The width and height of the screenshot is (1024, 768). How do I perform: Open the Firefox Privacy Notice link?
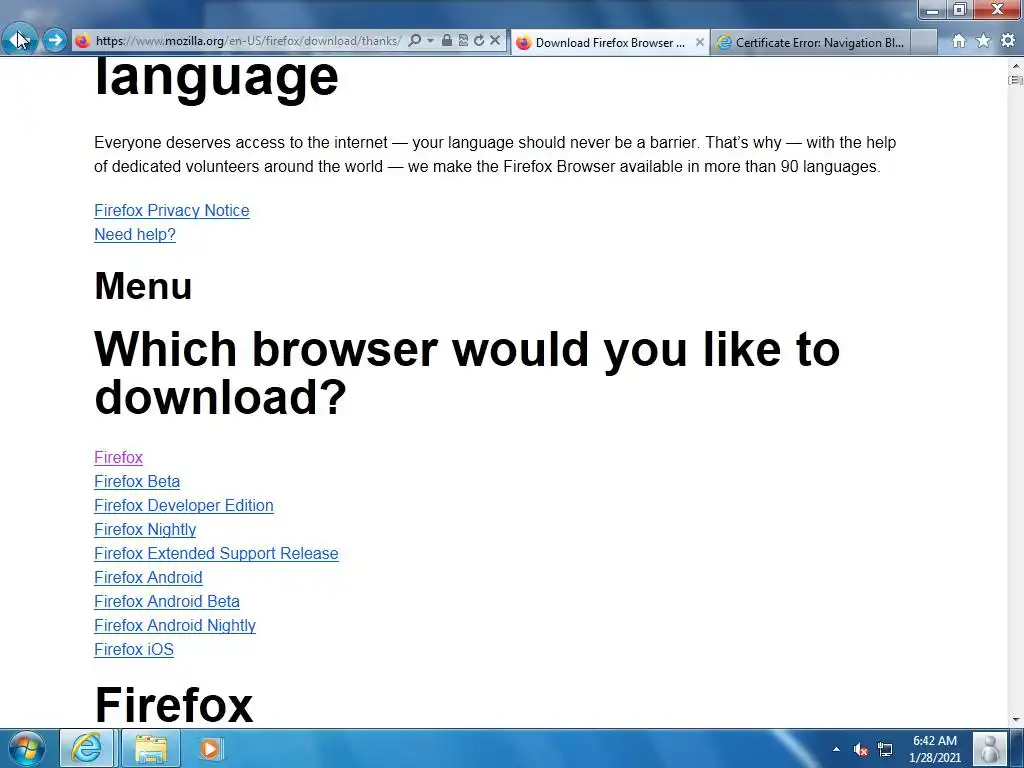coord(172,210)
